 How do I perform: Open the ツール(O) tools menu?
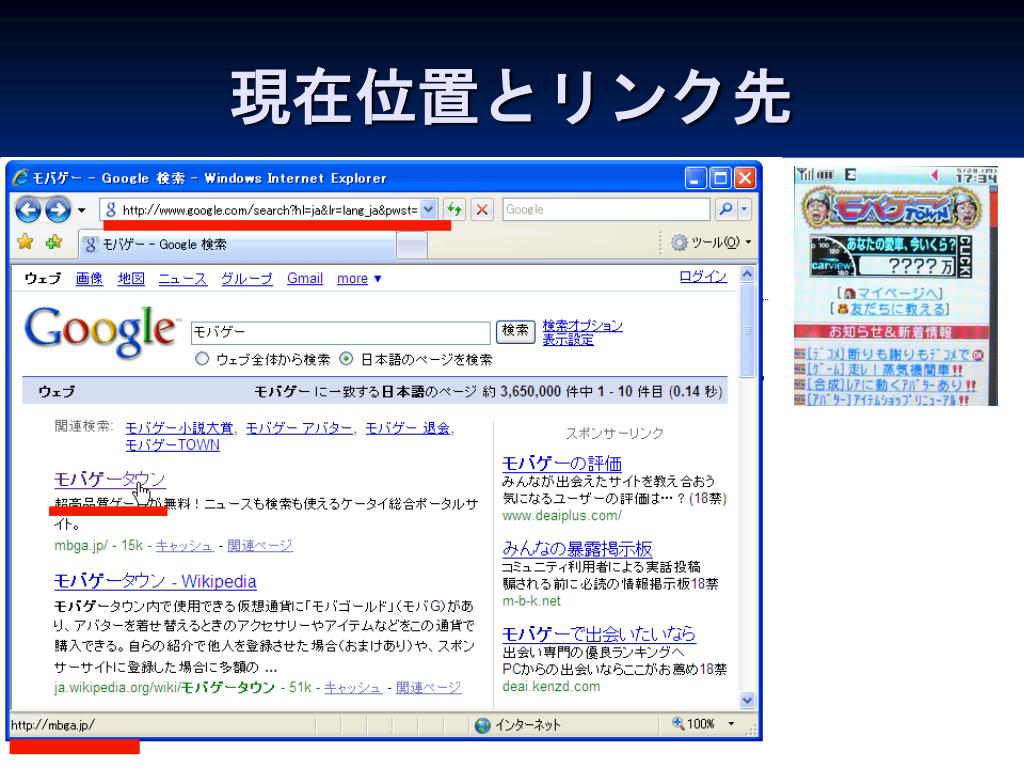[x=711, y=242]
